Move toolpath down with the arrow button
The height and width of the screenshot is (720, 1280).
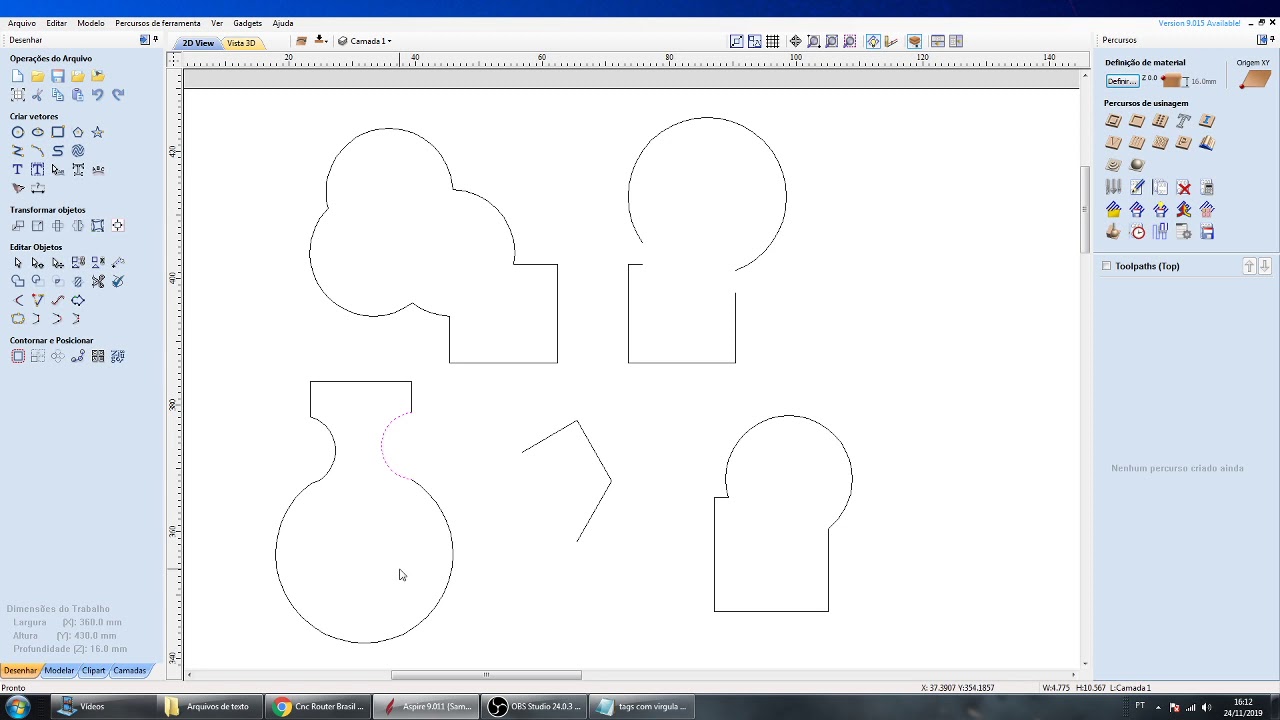1265,266
